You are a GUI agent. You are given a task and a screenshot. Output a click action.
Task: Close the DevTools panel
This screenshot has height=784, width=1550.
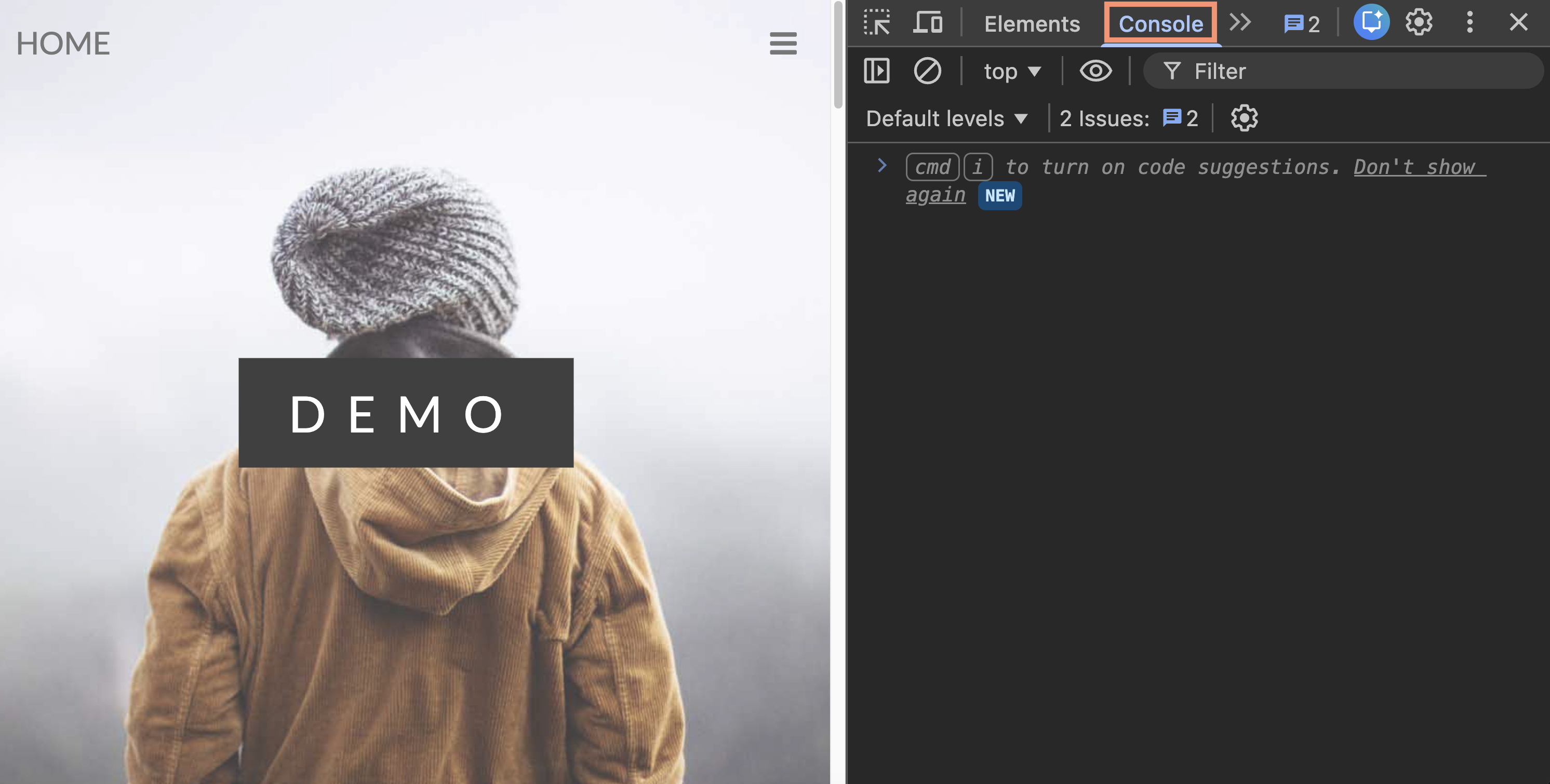pos(1518,23)
